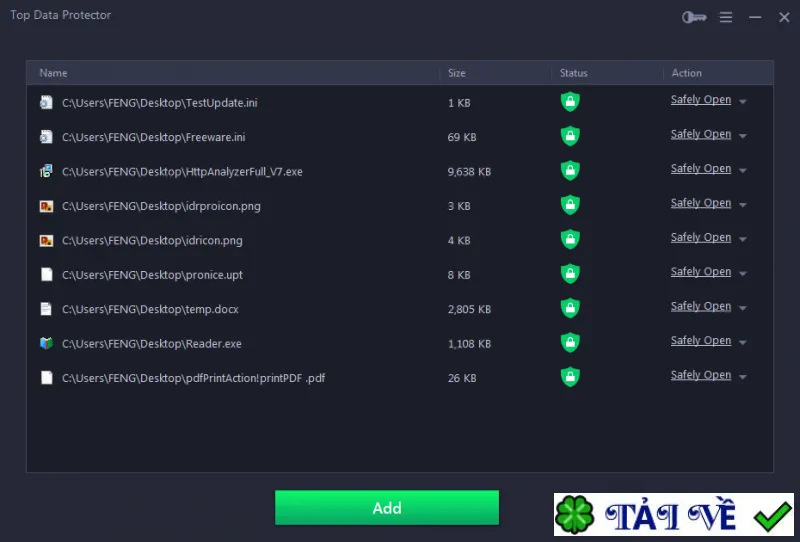800x542 pixels.
Task: Click the file icon for pdfPrintAction!printPDF .pdf
Action: (46, 378)
